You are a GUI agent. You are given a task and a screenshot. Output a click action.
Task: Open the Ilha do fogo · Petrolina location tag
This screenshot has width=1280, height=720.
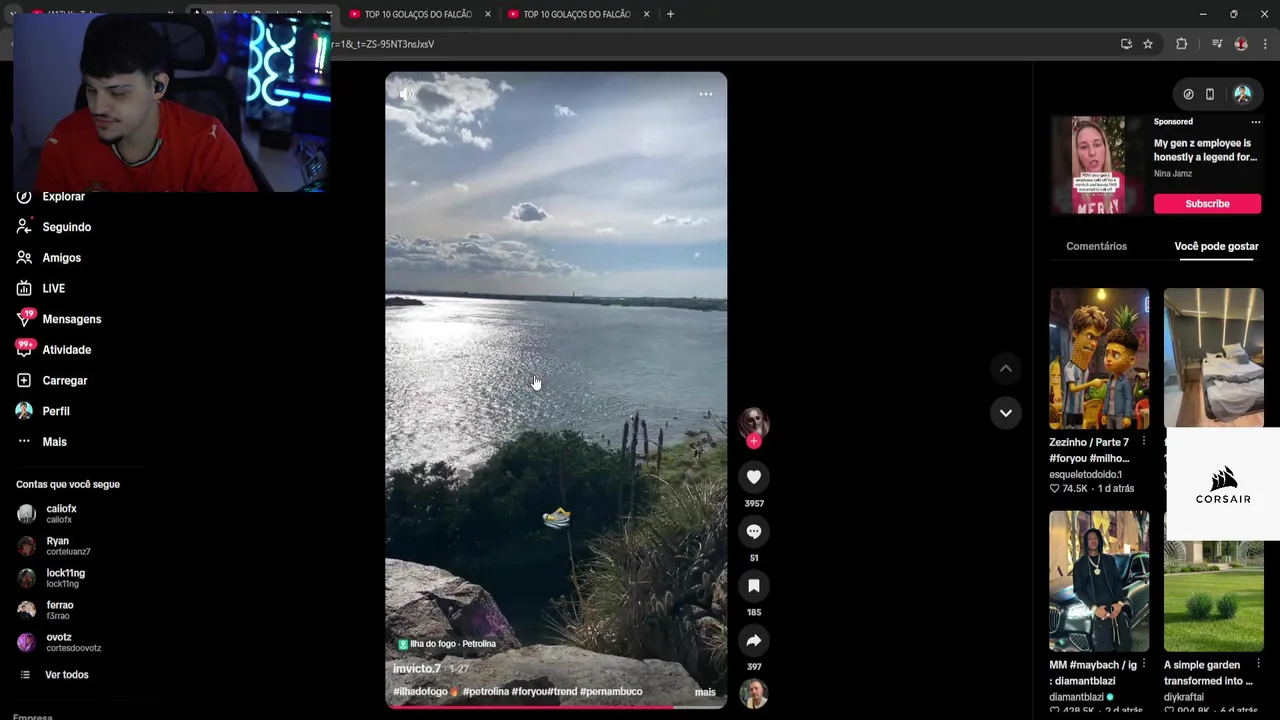[447, 644]
